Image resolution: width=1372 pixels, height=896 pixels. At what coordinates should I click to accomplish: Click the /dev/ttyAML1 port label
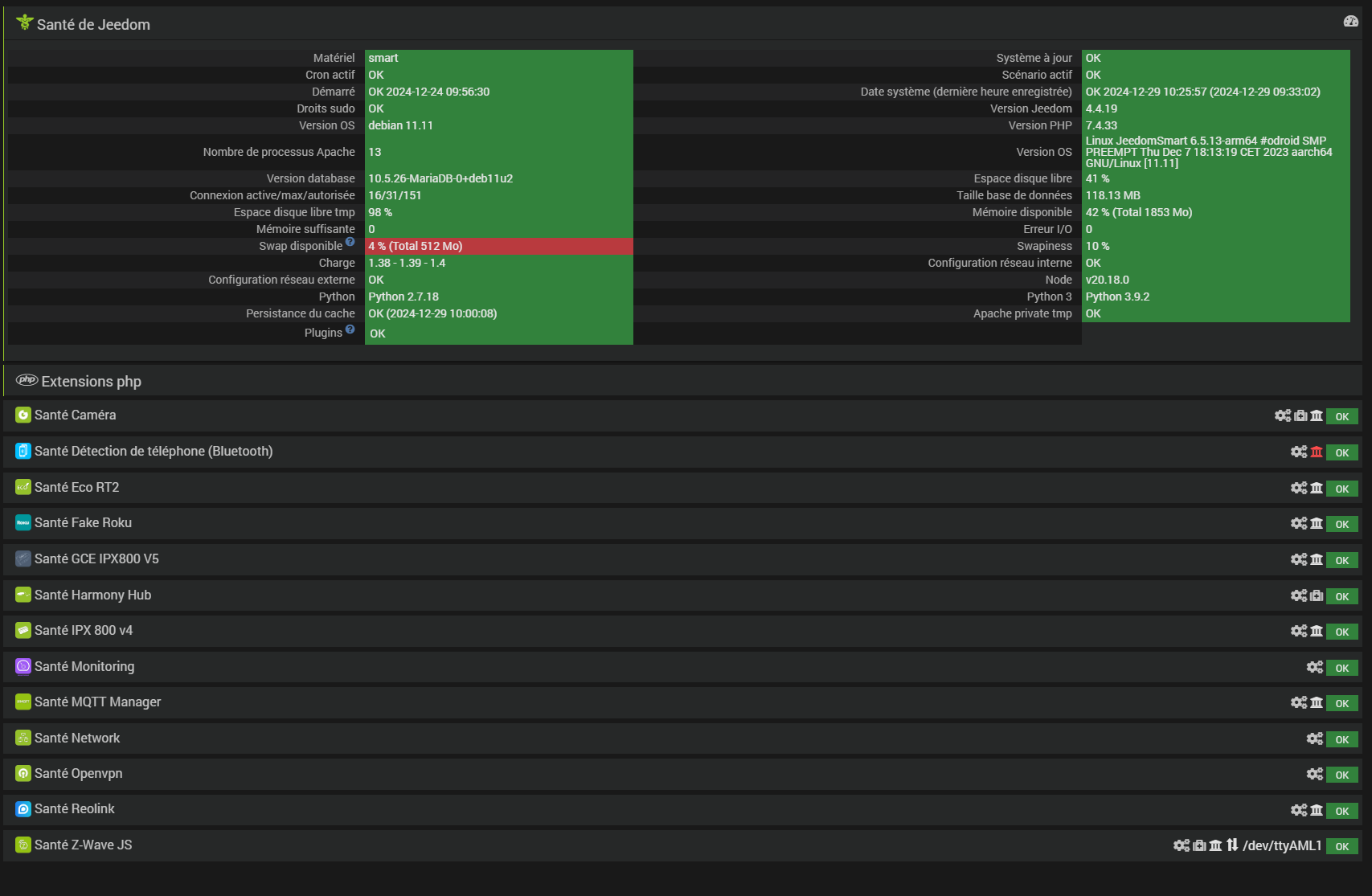click(x=1282, y=845)
